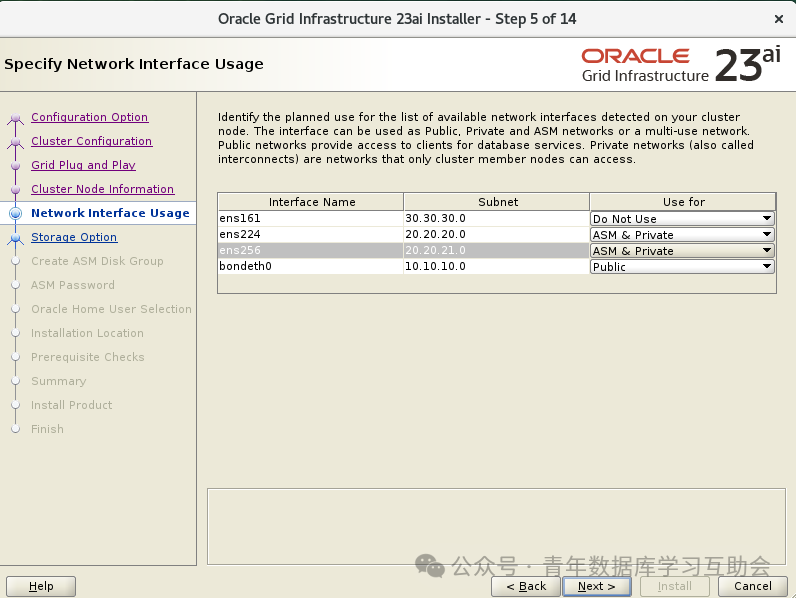
Task: Select the bondeth0 interface name cell
Action: tap(311, 266)
